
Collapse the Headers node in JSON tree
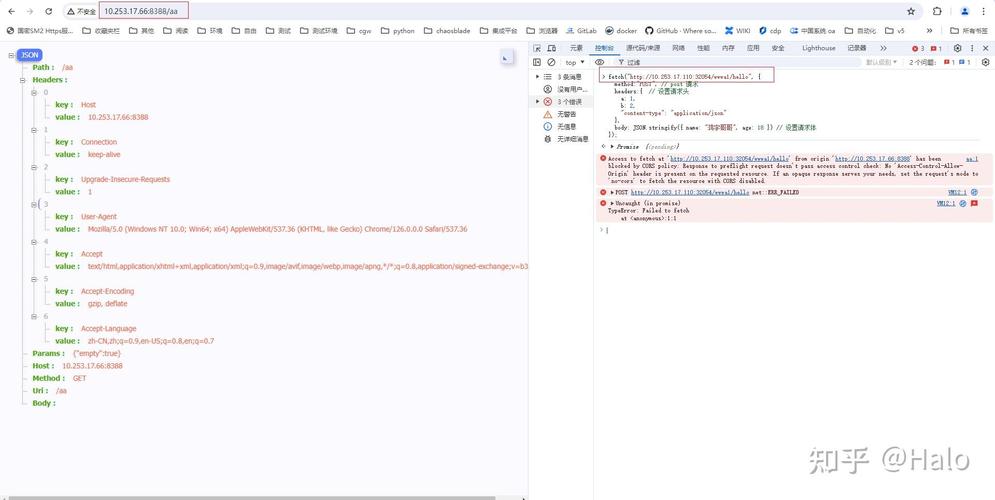click(23, 80)
